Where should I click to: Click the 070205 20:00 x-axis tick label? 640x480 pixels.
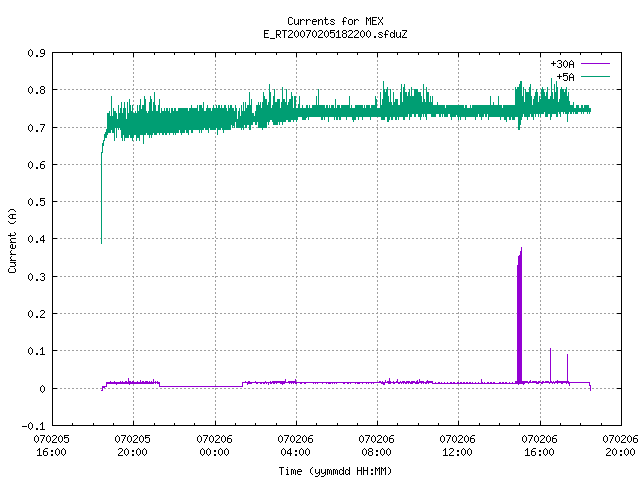coord(133,445)
